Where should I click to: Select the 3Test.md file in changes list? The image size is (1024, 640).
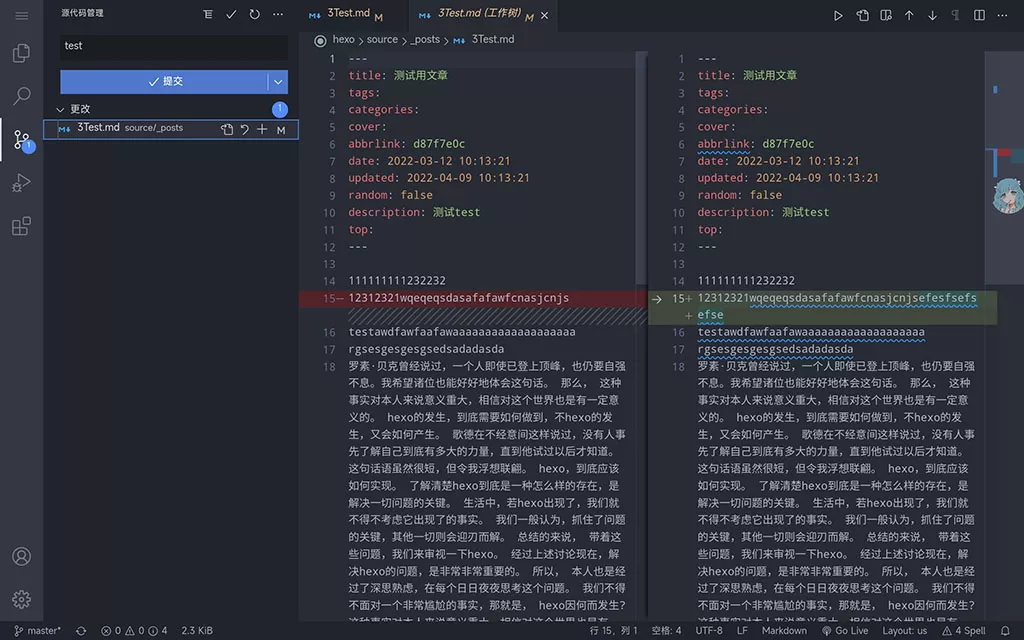(x=171, y=129)
